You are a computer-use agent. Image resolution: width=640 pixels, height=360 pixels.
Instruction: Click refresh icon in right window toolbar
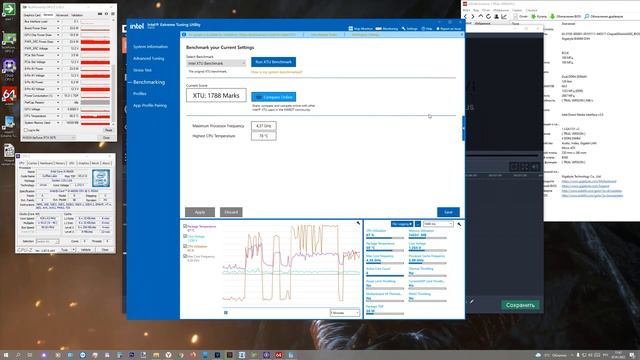coord(489,16)
